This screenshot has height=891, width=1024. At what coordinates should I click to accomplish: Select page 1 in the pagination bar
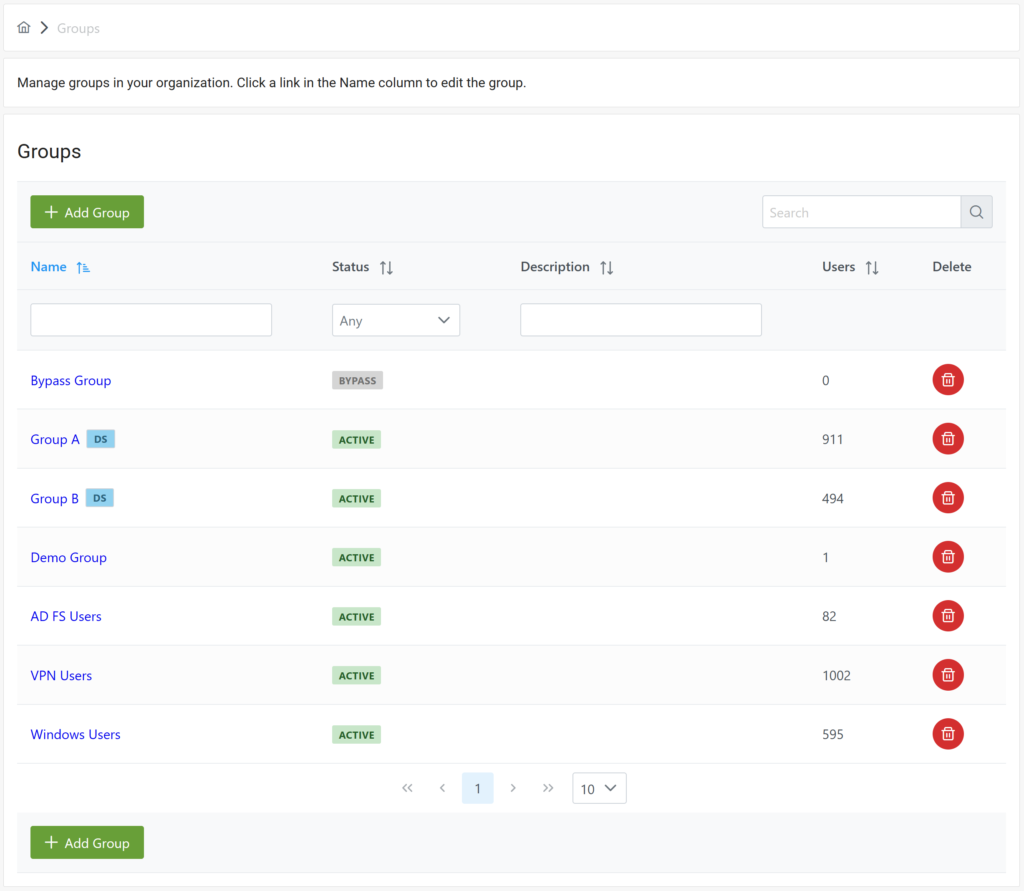point(477,788)
